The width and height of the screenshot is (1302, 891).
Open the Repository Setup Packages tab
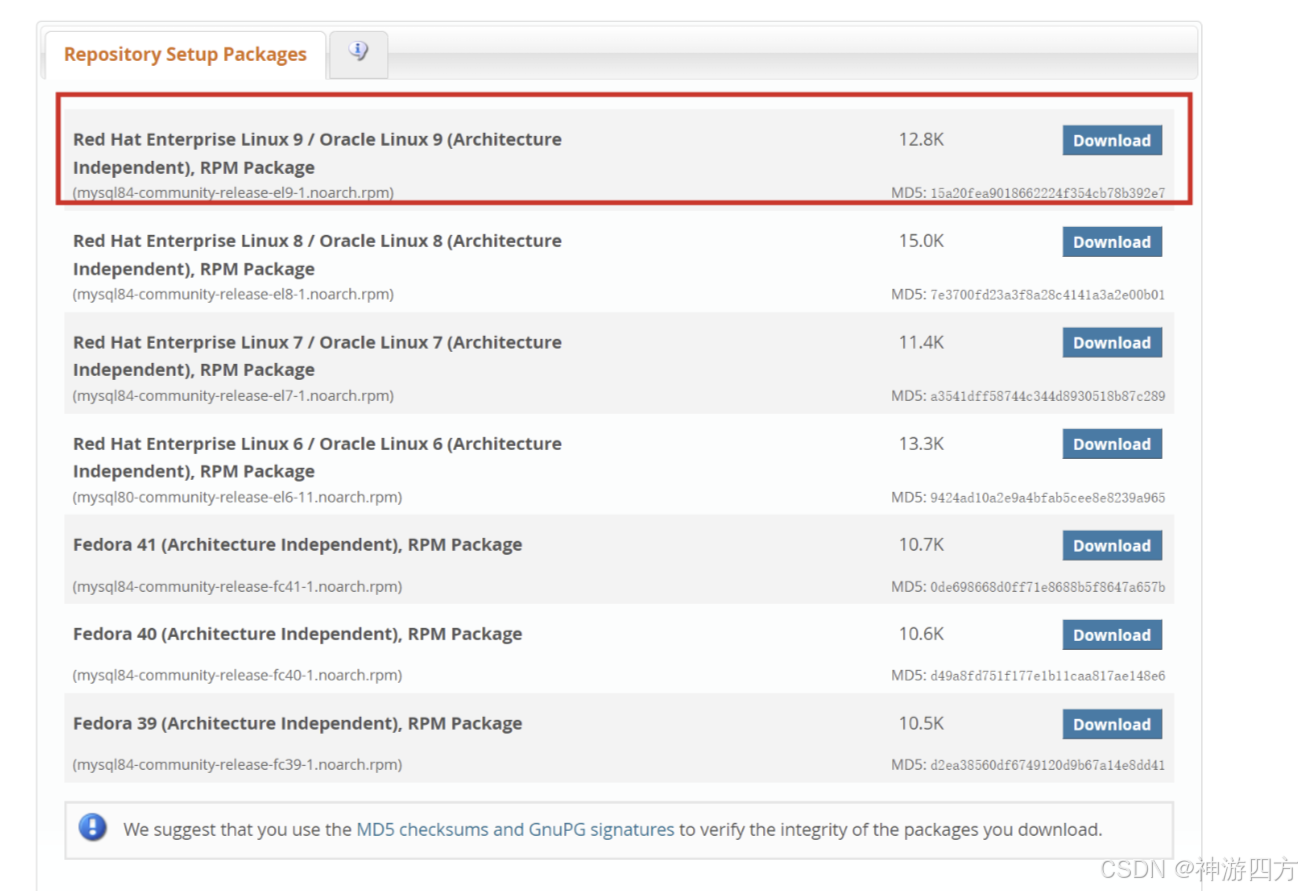pos(185,55)
